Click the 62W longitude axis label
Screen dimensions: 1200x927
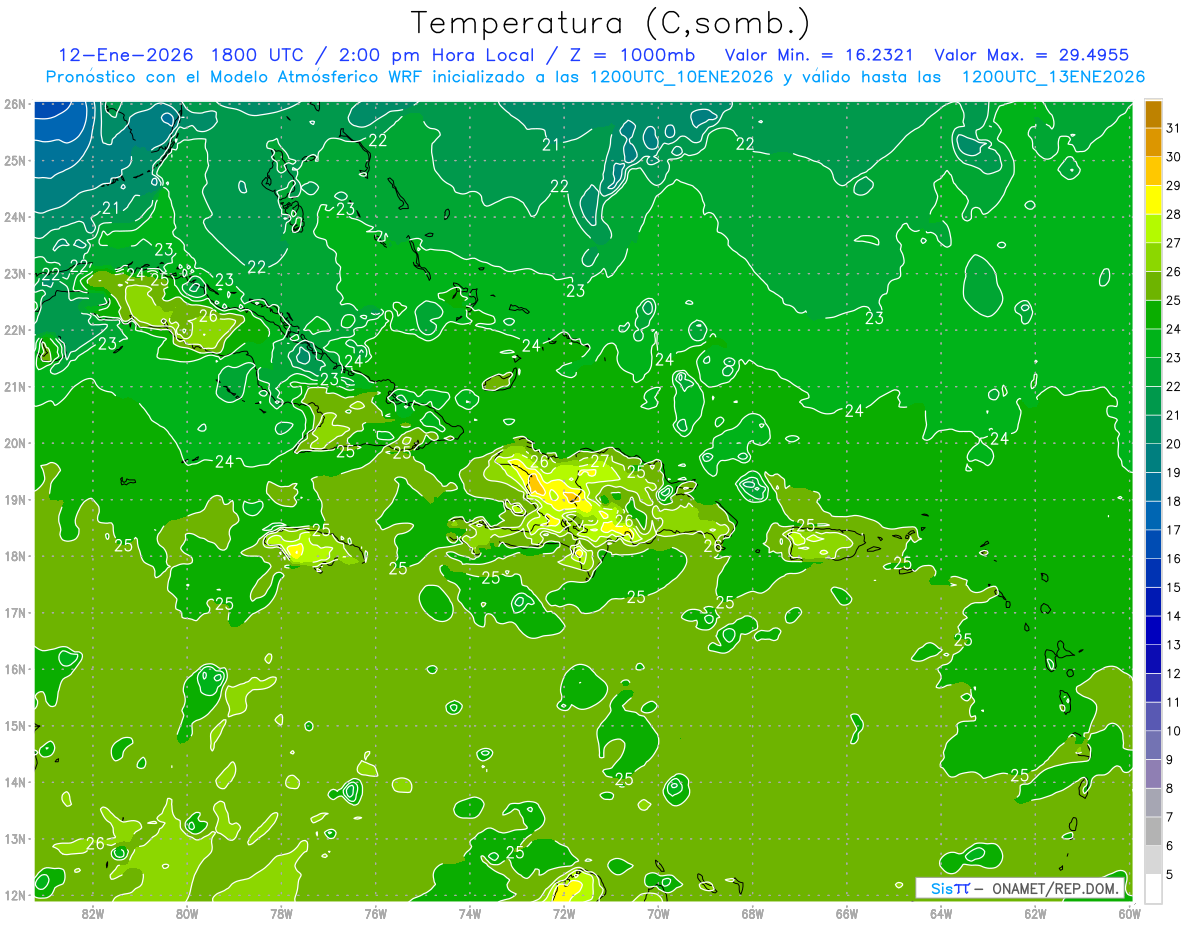point(1036,912)
